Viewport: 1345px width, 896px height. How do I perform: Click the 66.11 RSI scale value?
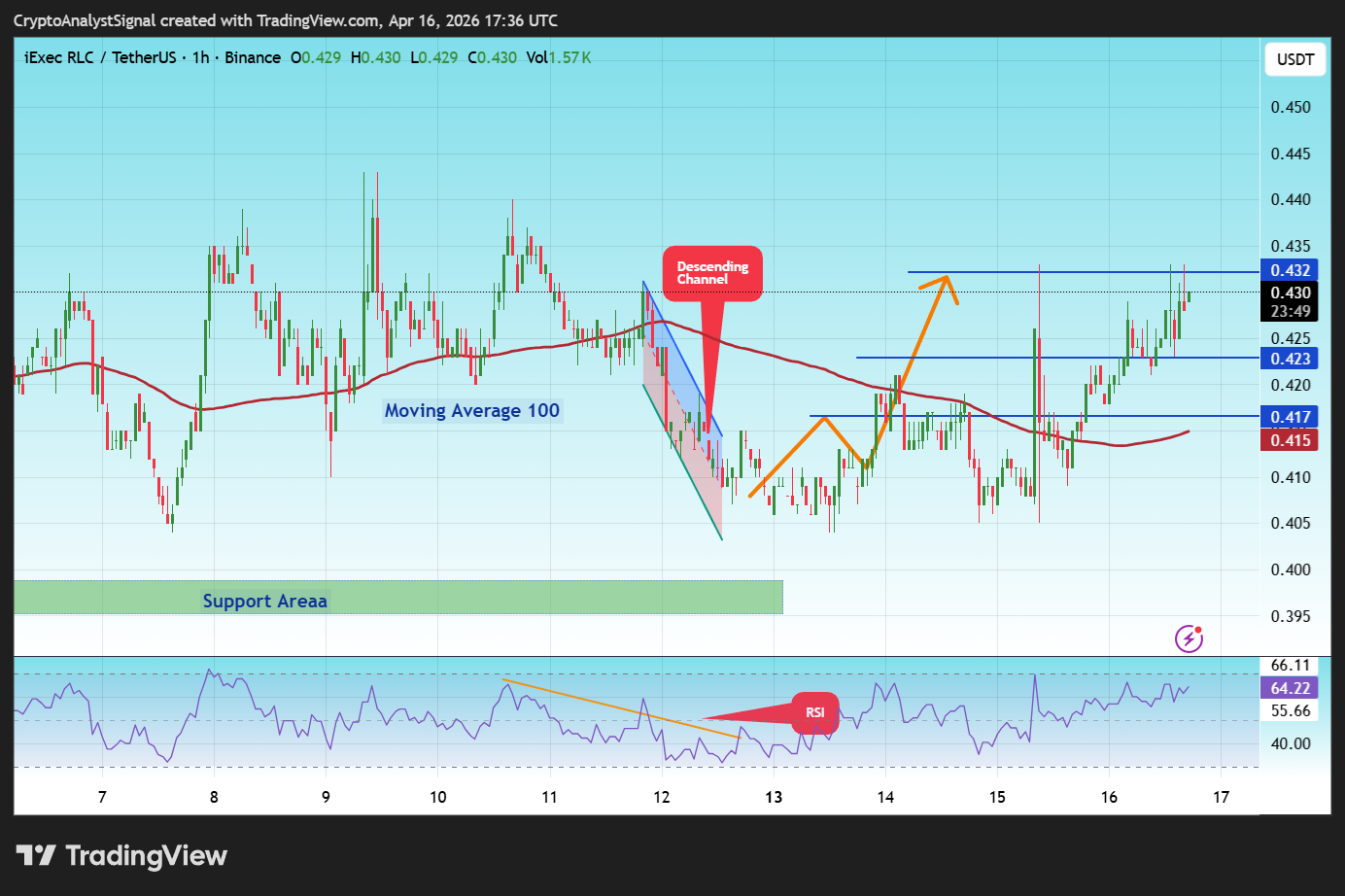[x=1291, y=665]
